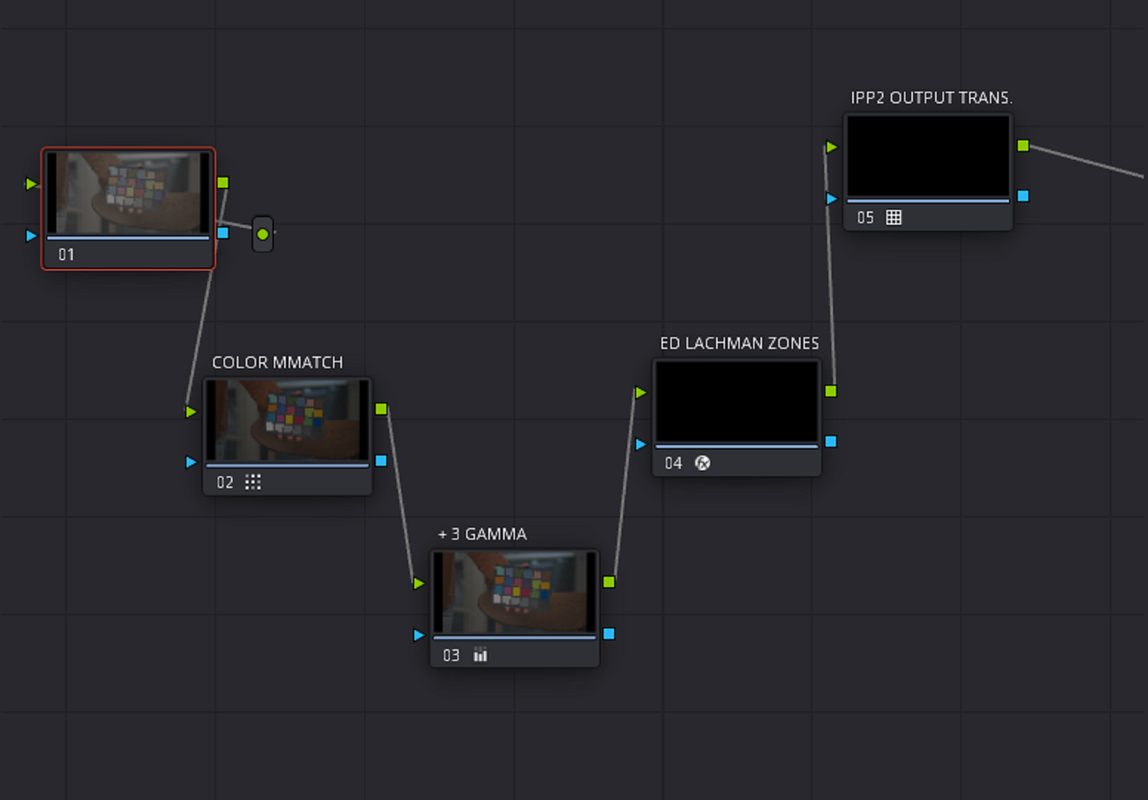The height and width of the screenshot is (800, 1148).
Task: Click node 05 blue key input triangle
Action: [832, 198]
